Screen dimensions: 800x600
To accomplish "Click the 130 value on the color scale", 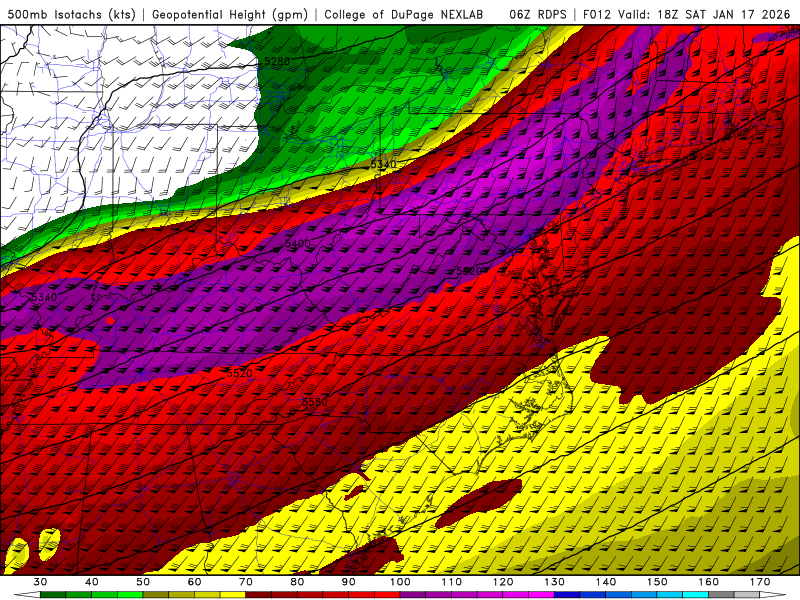I will (x=555, y=582).
